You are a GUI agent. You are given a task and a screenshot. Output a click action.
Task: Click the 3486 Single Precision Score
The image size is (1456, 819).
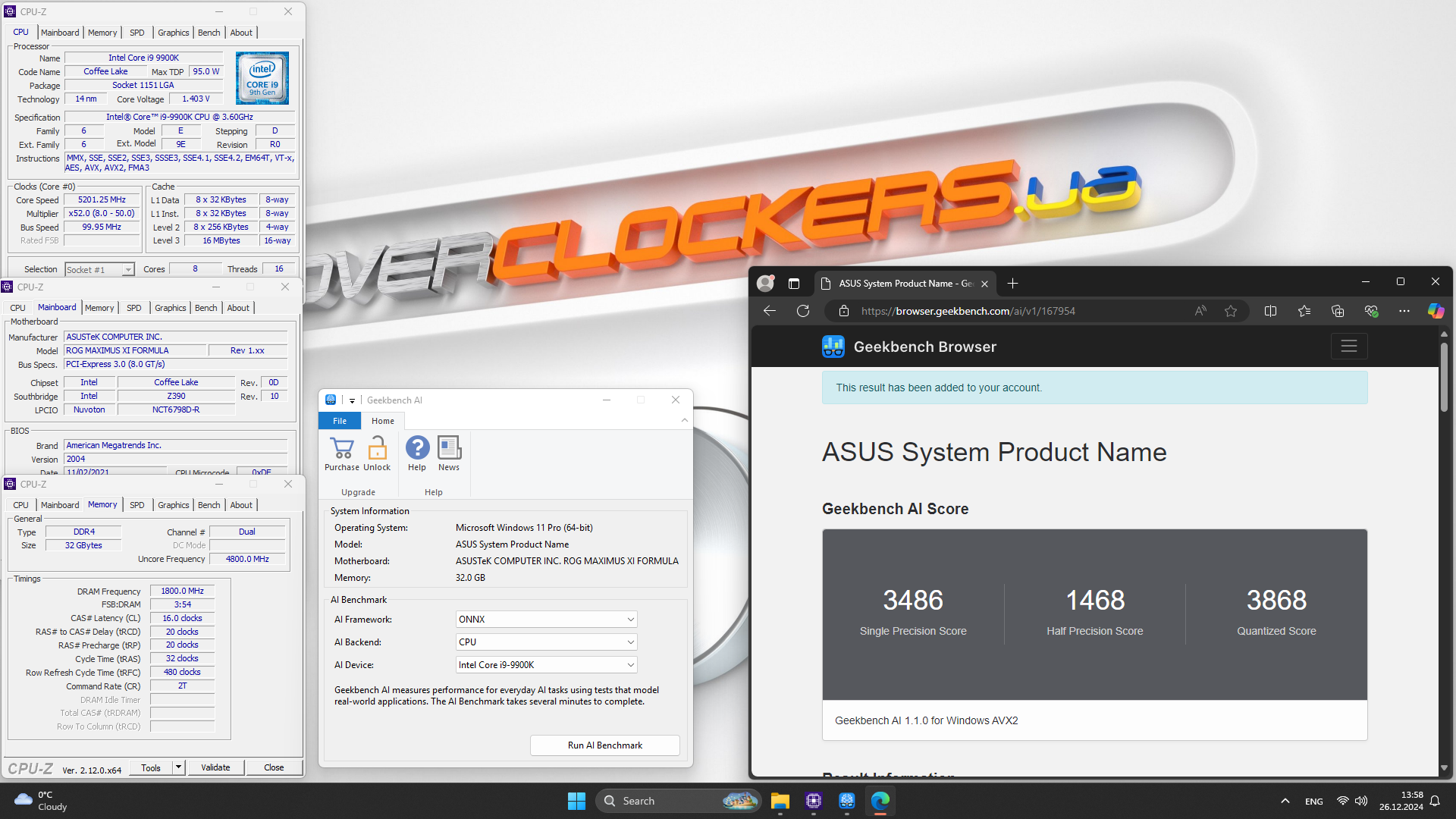(x=913, y=601)
